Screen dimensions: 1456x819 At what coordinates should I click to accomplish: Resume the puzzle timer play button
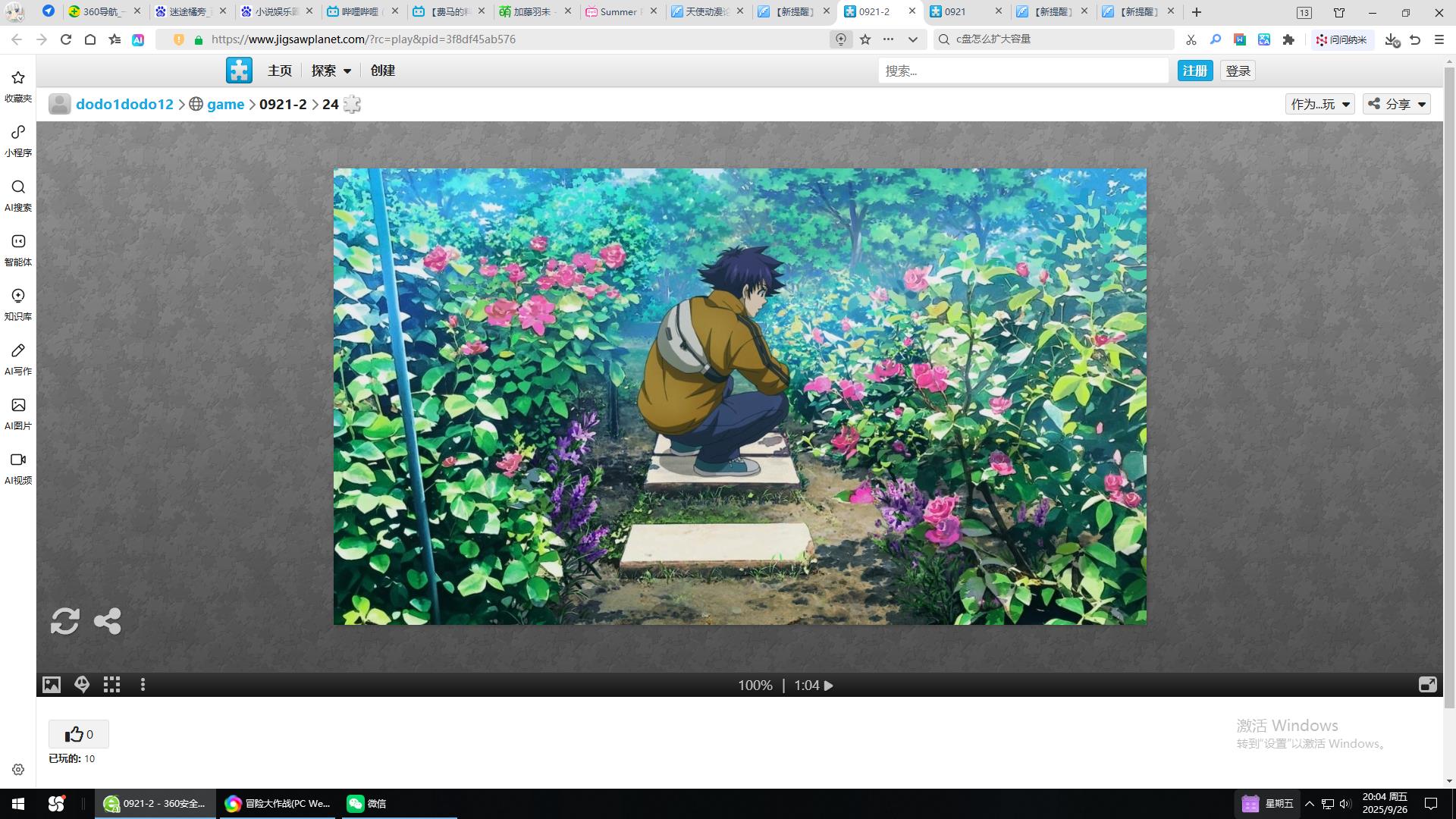point(829,686)
